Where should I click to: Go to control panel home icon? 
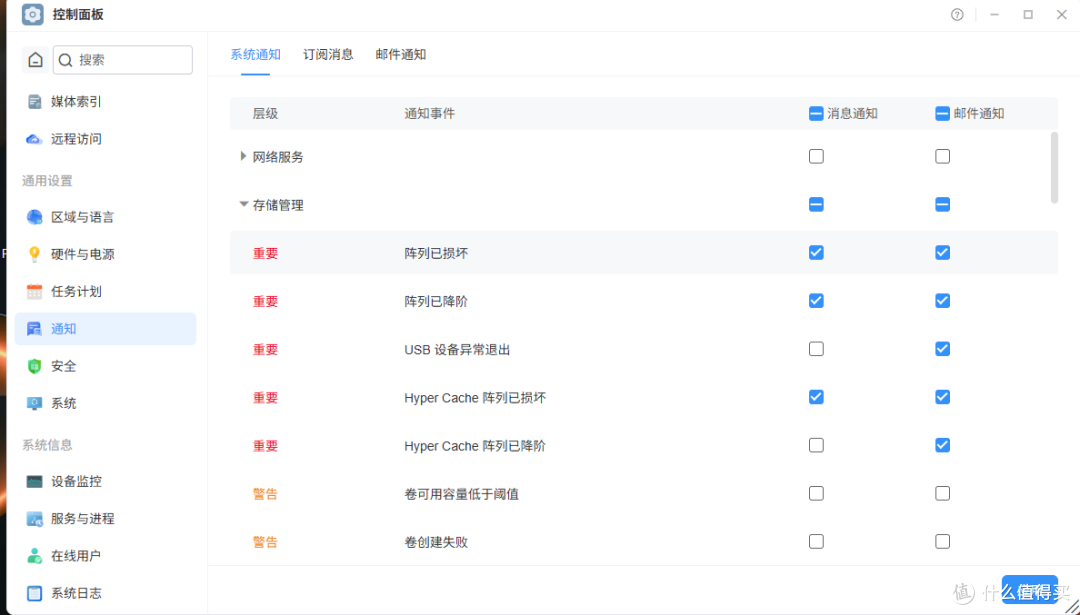(x=35, y=60)
